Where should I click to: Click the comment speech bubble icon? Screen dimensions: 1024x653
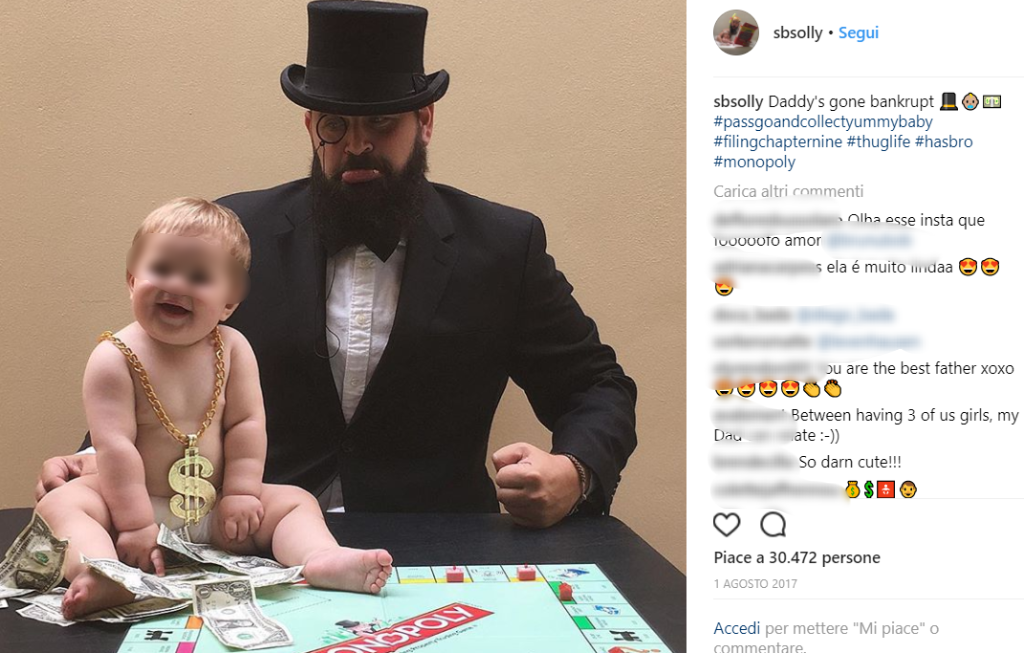[773, 525]
